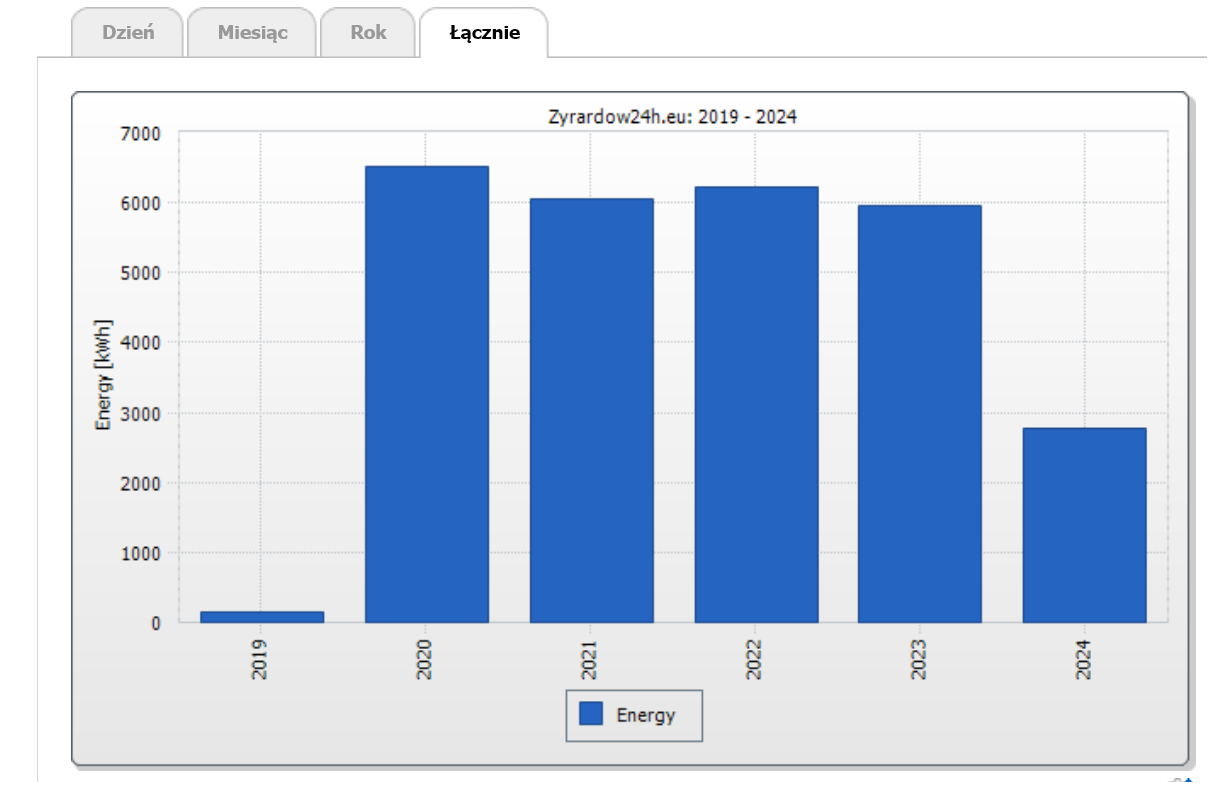Click the 2022 x-axis year label
This screenshot has width=1217, height=787.
[755, 660]
